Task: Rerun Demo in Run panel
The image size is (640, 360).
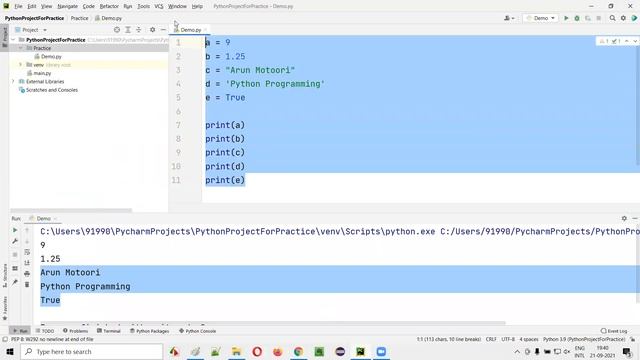Action: point(15,230)
